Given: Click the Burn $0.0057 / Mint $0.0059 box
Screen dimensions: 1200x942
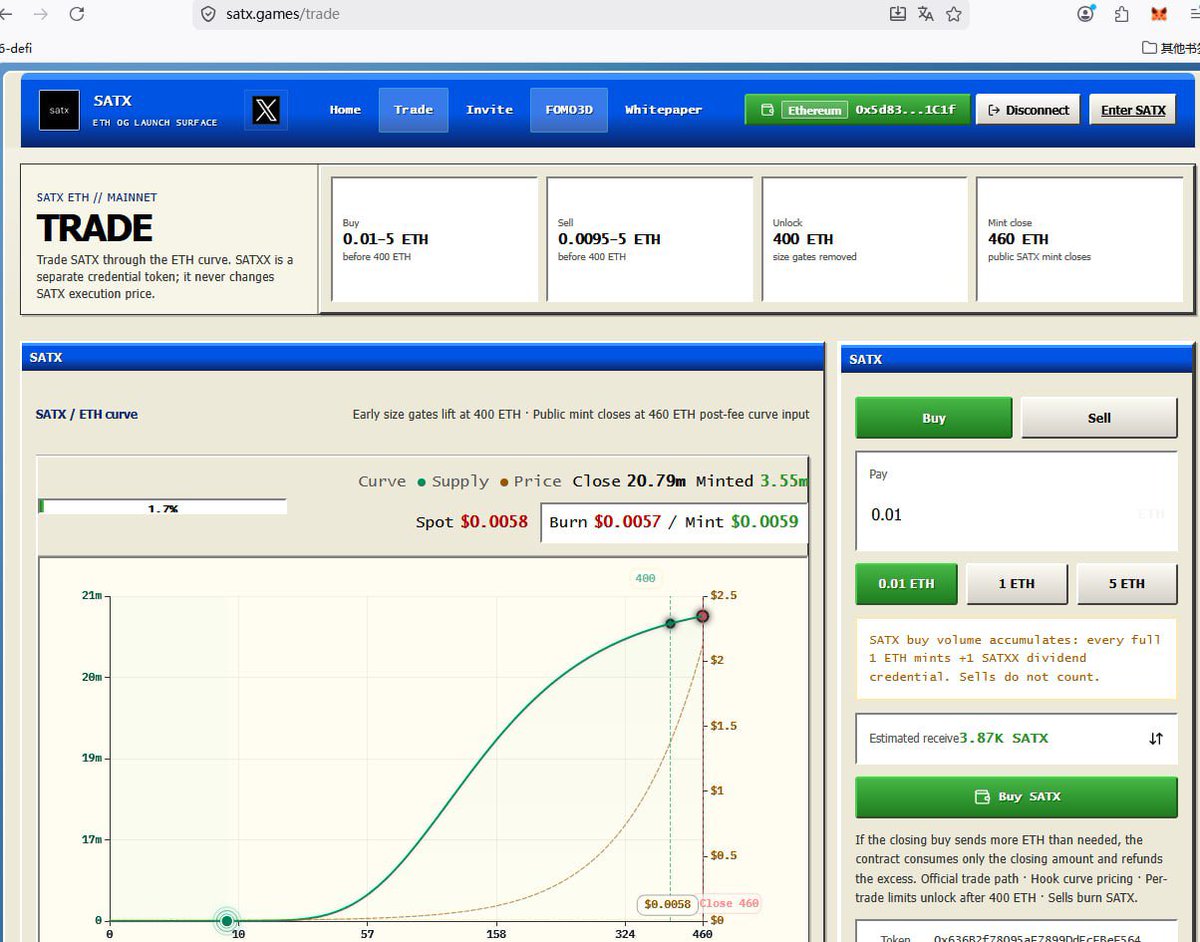Looking at the screenshot, I should click(x=674, y=522).
